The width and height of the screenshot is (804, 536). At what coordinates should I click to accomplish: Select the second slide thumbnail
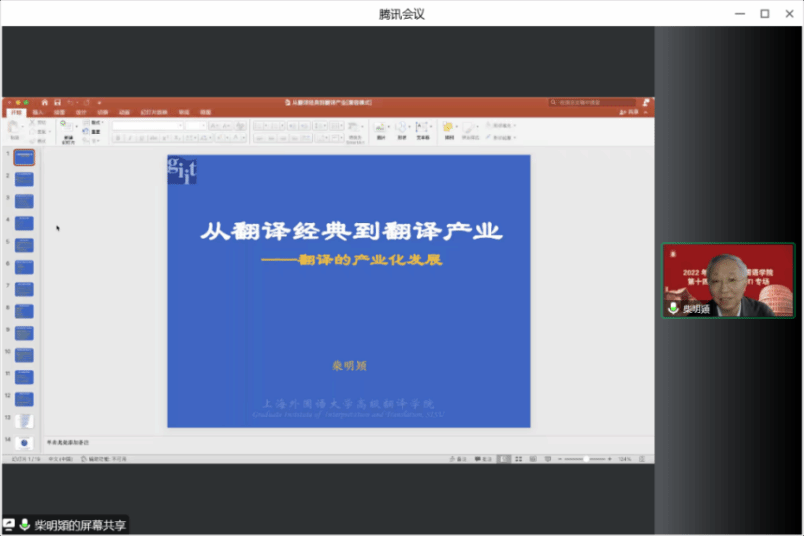click(x=24, y=179)
